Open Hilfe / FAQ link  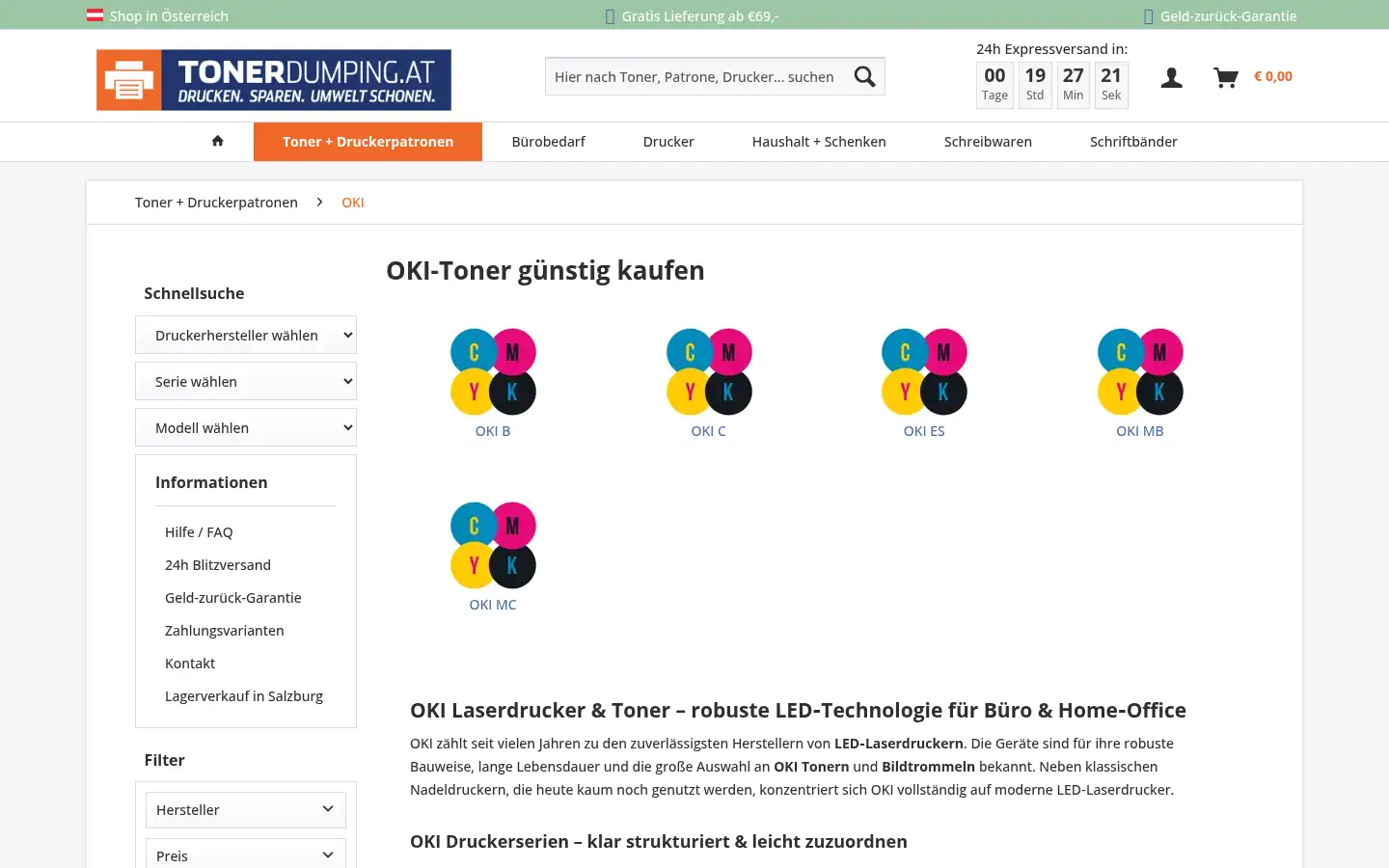[199, 532]
